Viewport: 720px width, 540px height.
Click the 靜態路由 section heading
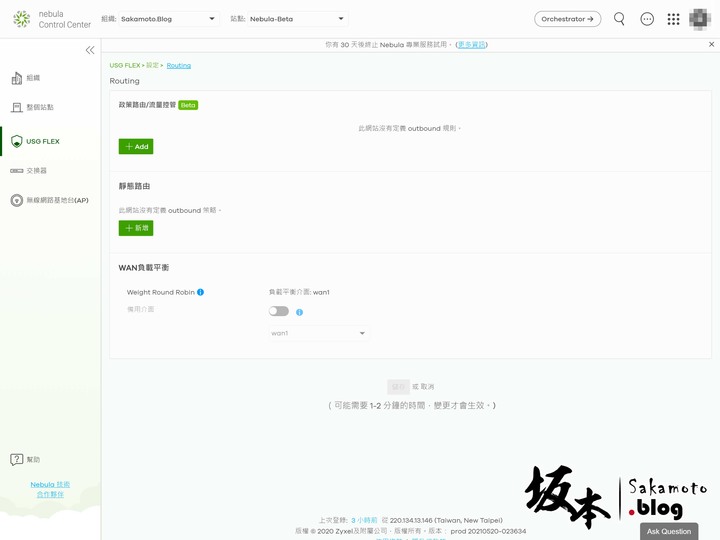pos(135,186)
